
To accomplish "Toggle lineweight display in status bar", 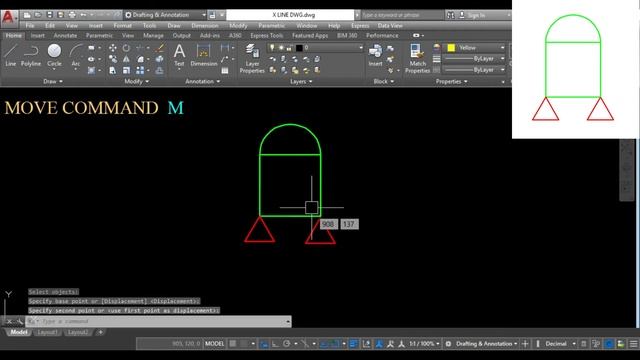I will [353, 344].
